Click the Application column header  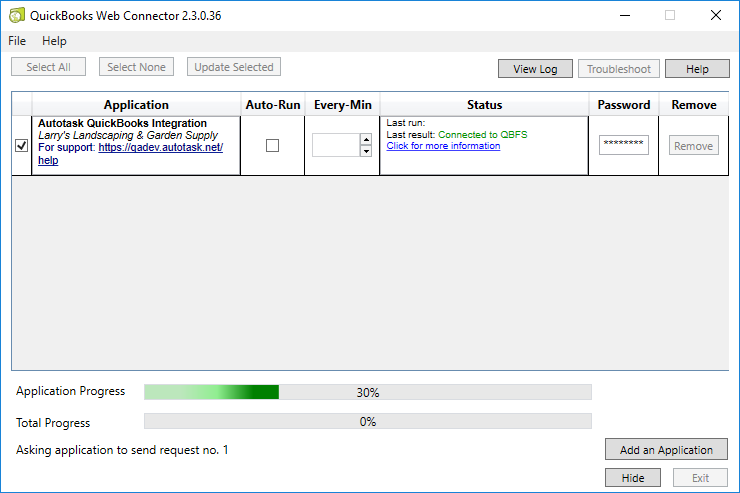(136, 105)
